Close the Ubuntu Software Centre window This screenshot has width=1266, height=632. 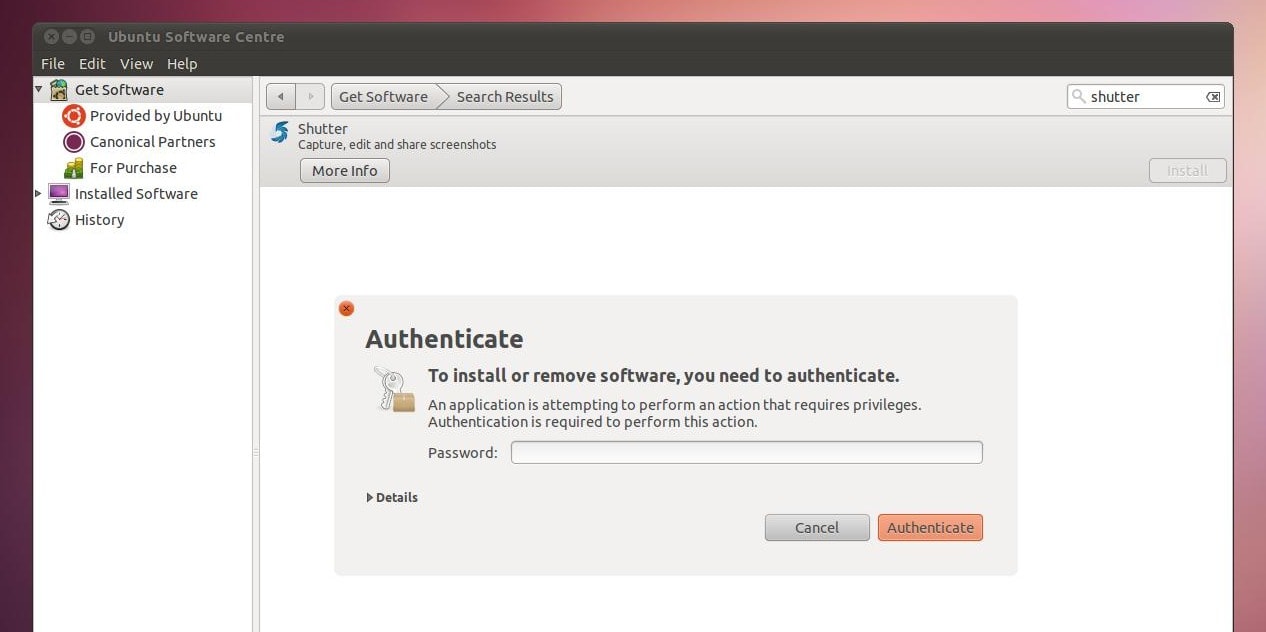coord(51,37)
